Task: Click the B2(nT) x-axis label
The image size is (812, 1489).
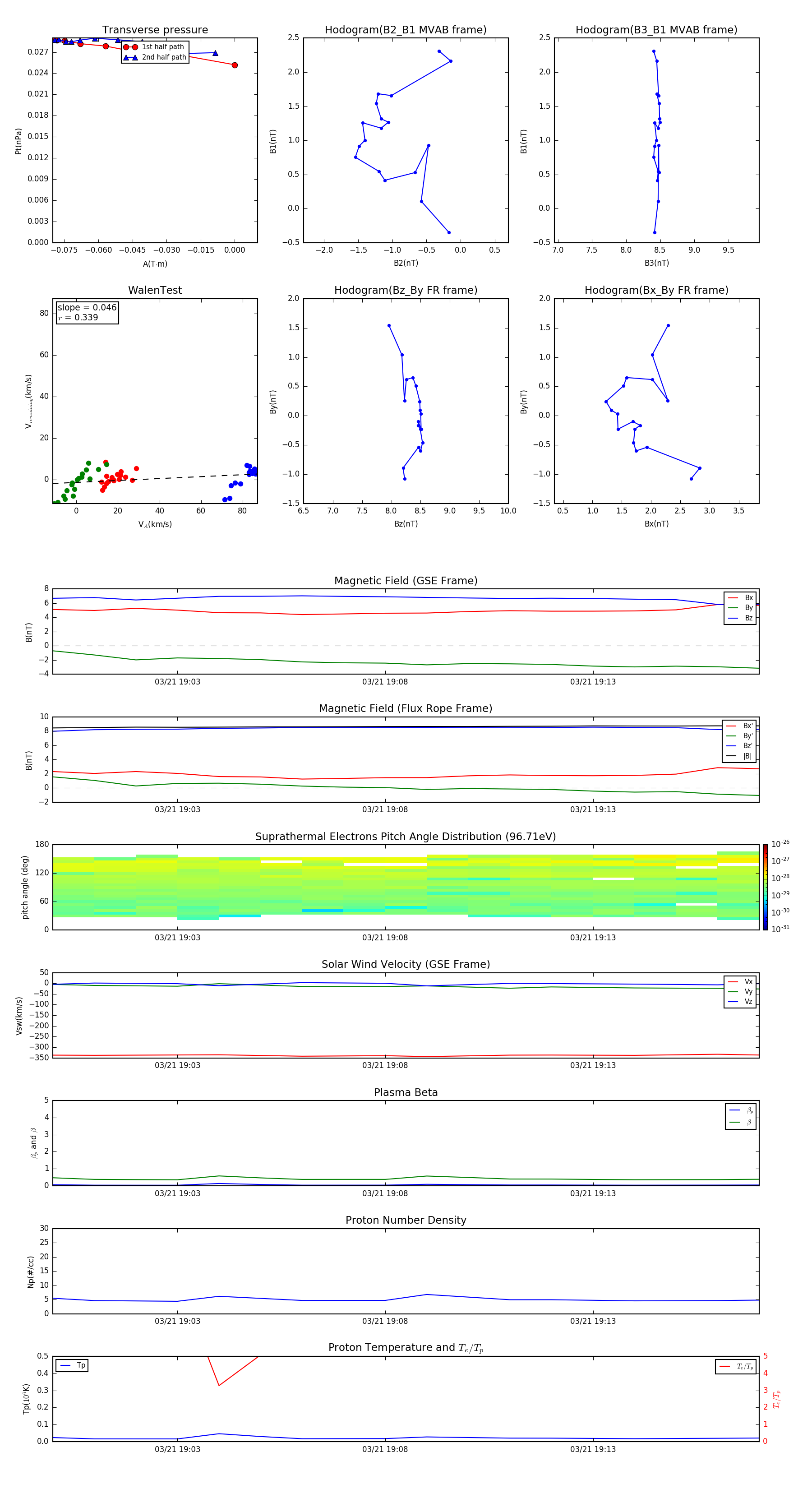Action: tap(406, 263)
